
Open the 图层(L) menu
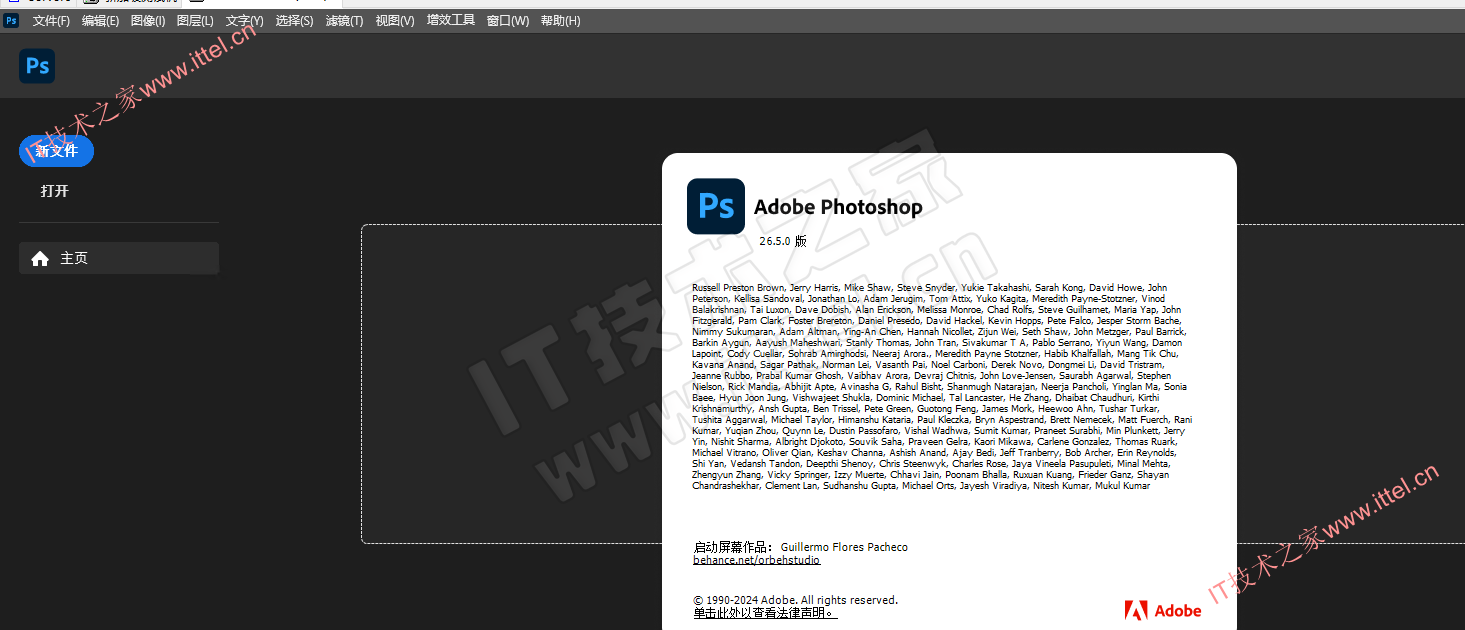tap(195, 21)
